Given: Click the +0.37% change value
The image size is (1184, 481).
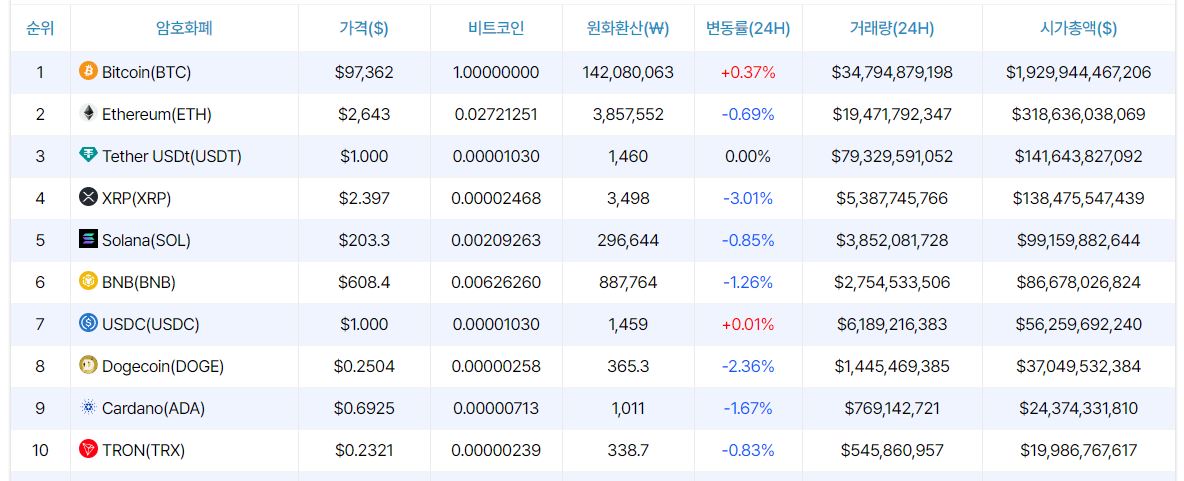Looking at the screenshot, I should pyautogui.click(x=748, y=72).
